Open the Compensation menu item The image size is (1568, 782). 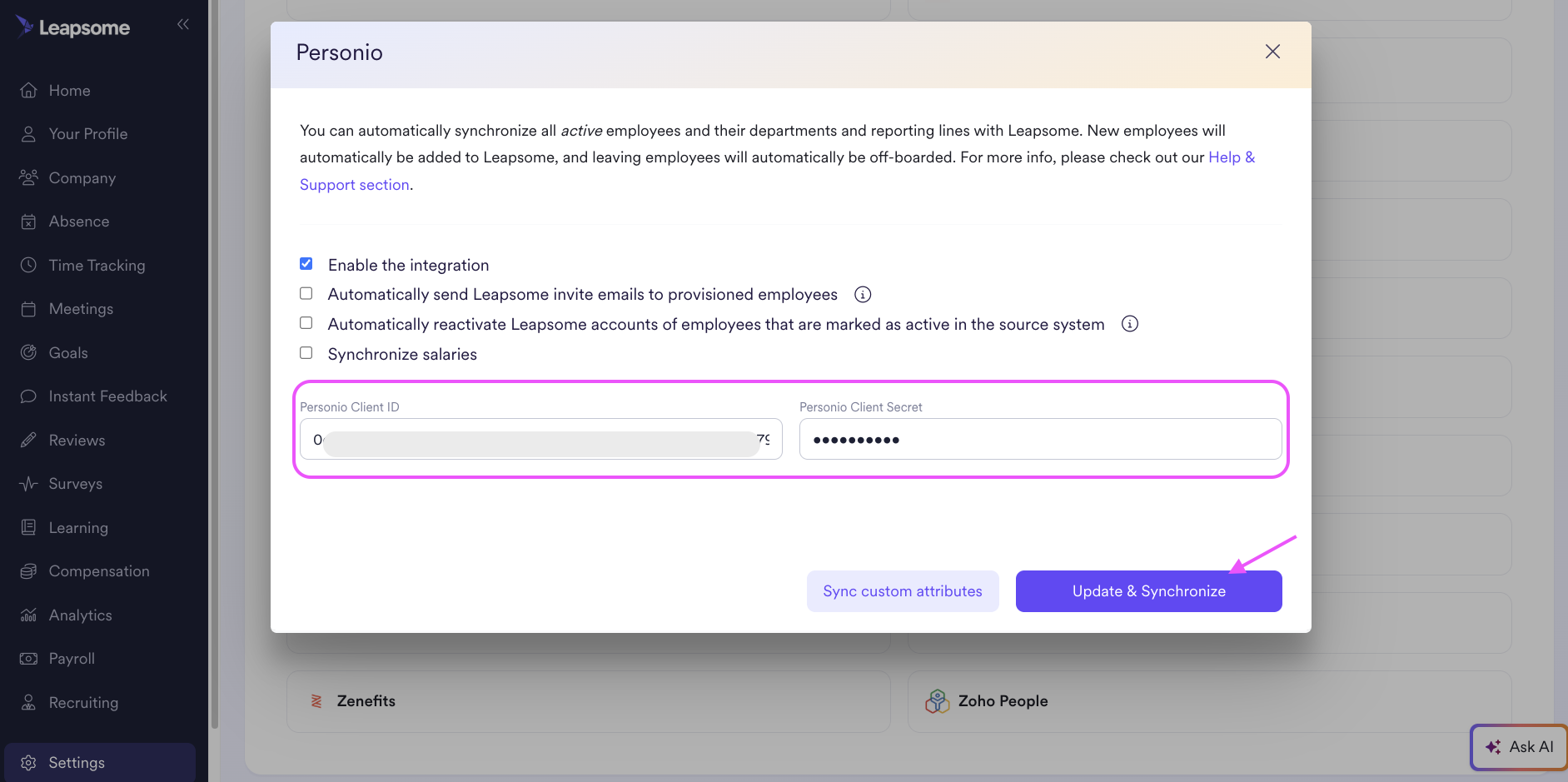(98, 571)
